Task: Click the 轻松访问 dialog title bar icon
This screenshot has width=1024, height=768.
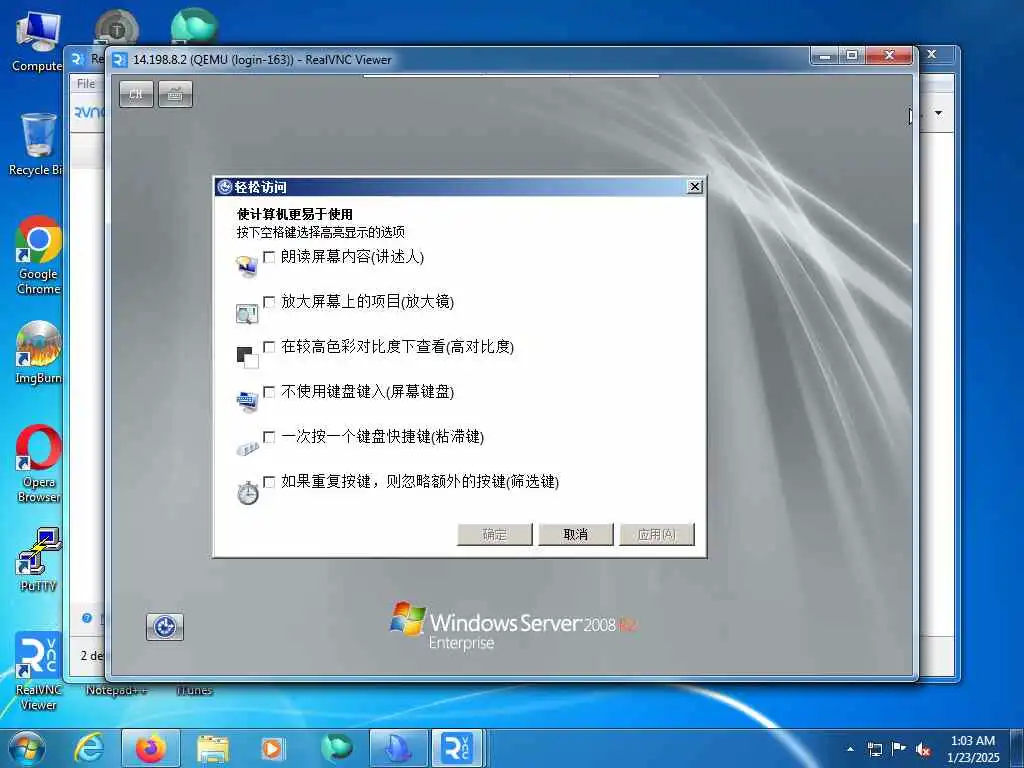Action: coord(225,187)
